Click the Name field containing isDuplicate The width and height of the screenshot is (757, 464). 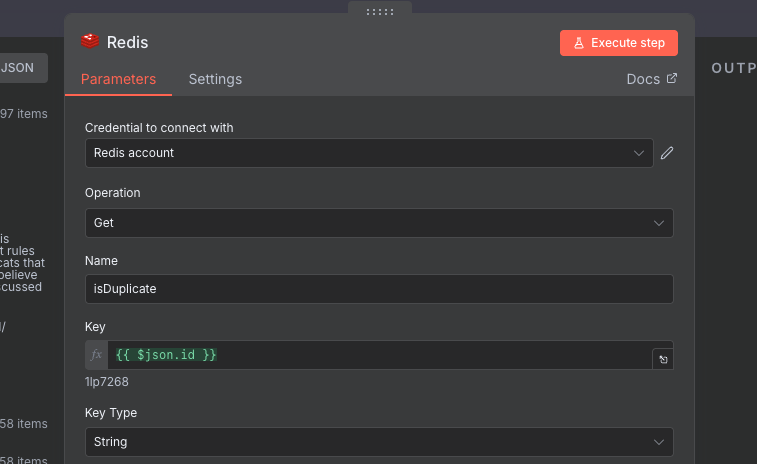pos(379,289)
